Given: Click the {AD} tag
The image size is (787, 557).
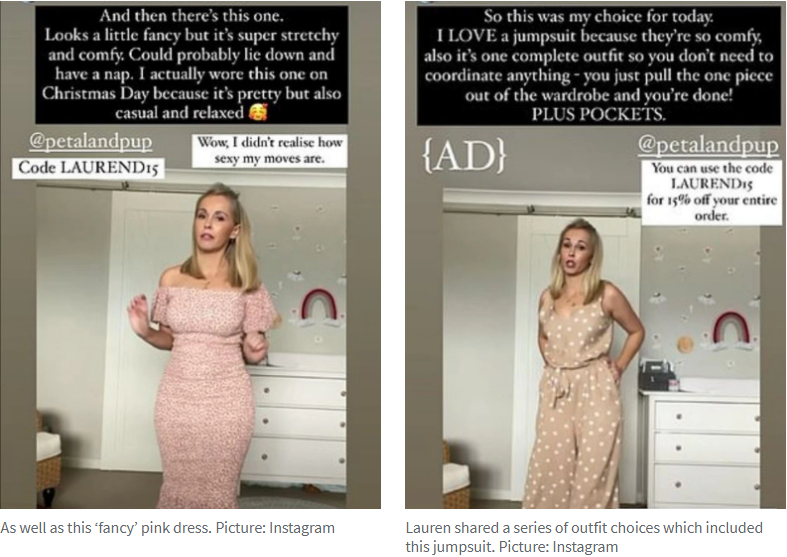Looking at the screenshot, I should click(x=464, y=156).
